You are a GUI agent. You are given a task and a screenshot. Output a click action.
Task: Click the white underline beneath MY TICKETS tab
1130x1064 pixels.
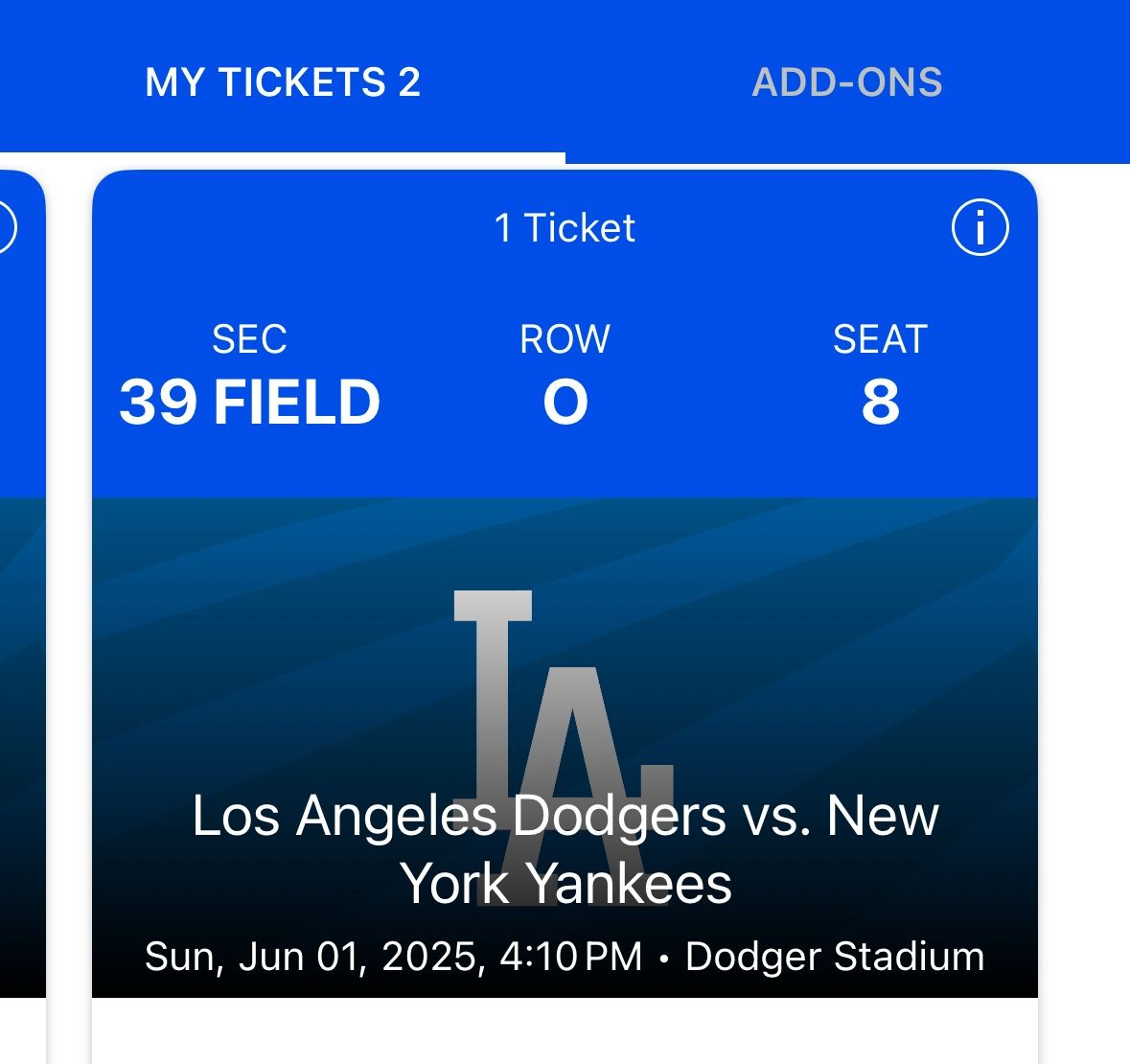[x=283, y=158]
